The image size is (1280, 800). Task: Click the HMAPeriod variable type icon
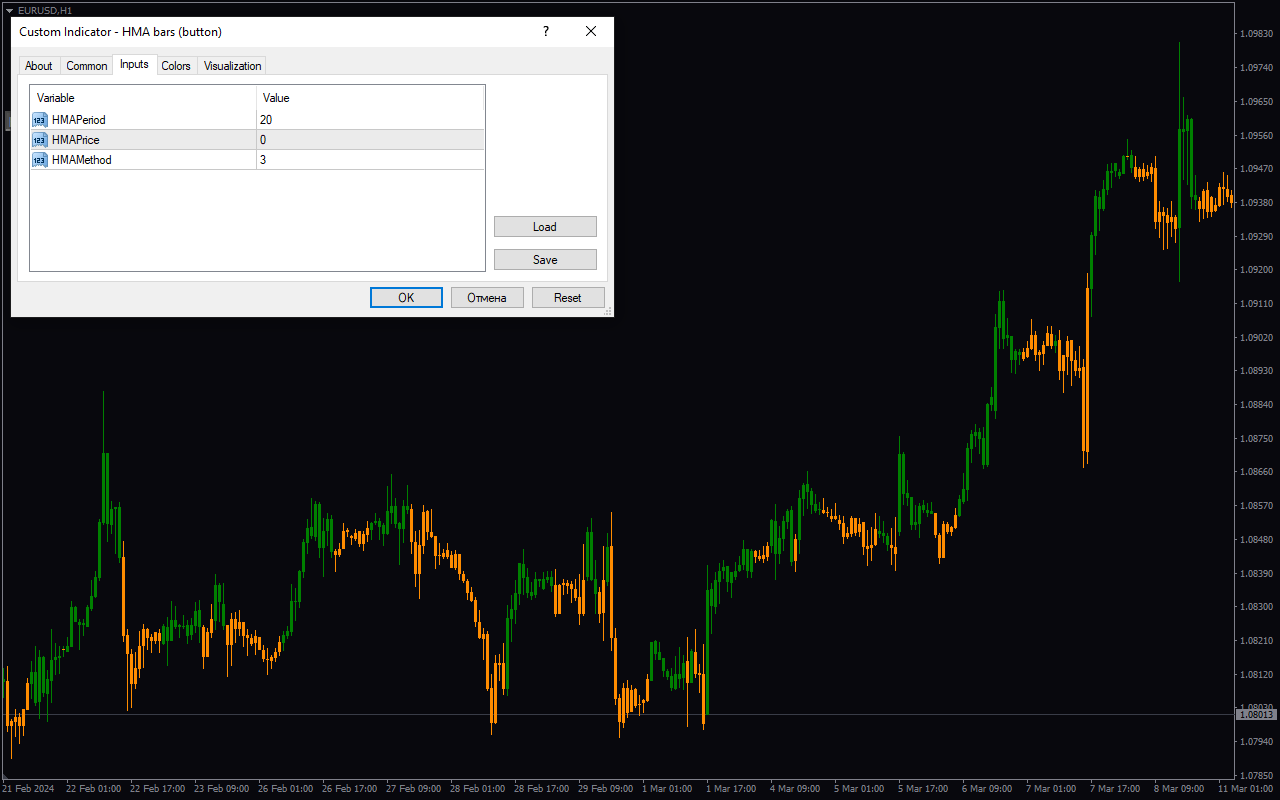tap(40, 120)
